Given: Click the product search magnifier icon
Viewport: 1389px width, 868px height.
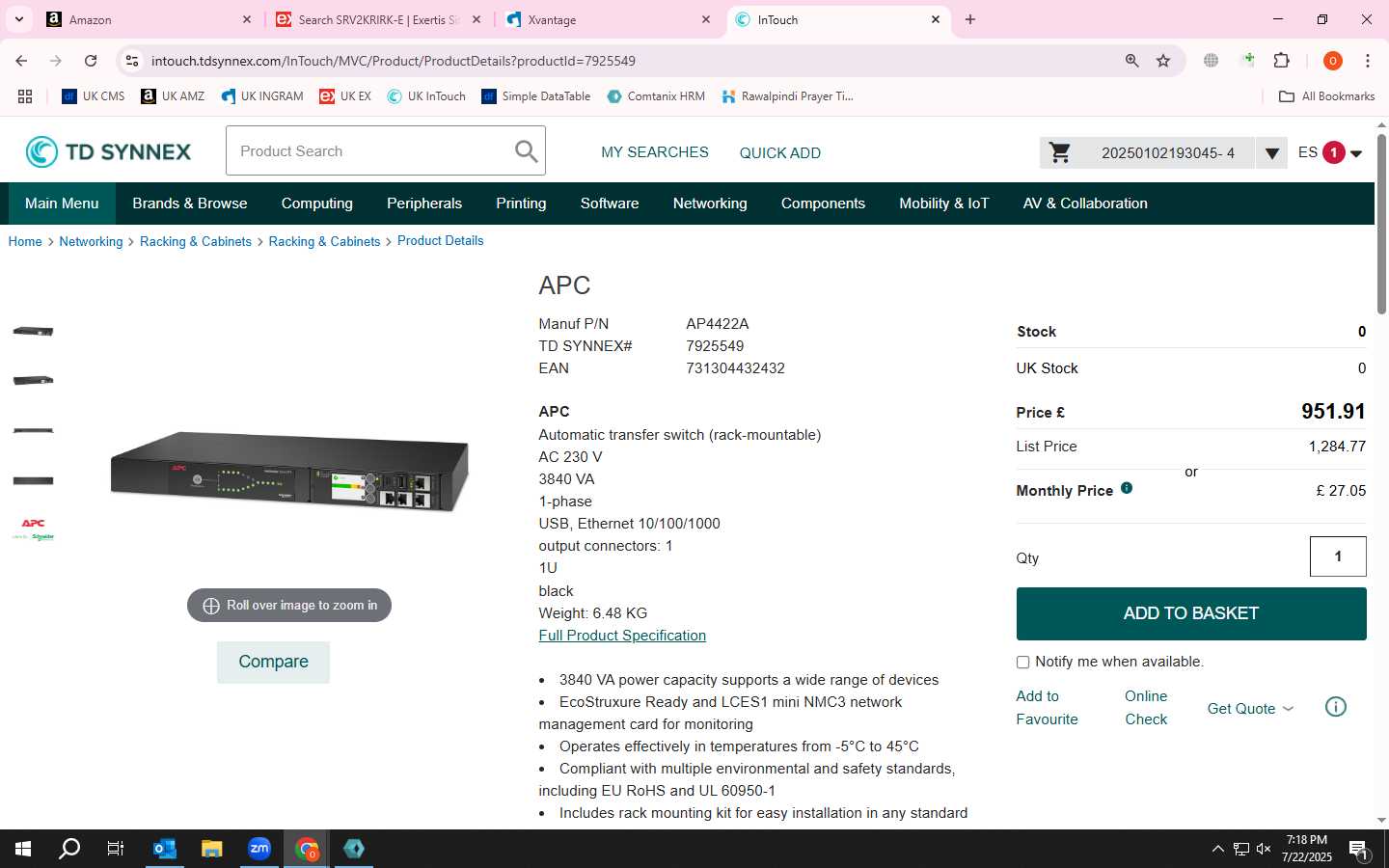Looking at the screenshot, I should [x=526, y=151].
